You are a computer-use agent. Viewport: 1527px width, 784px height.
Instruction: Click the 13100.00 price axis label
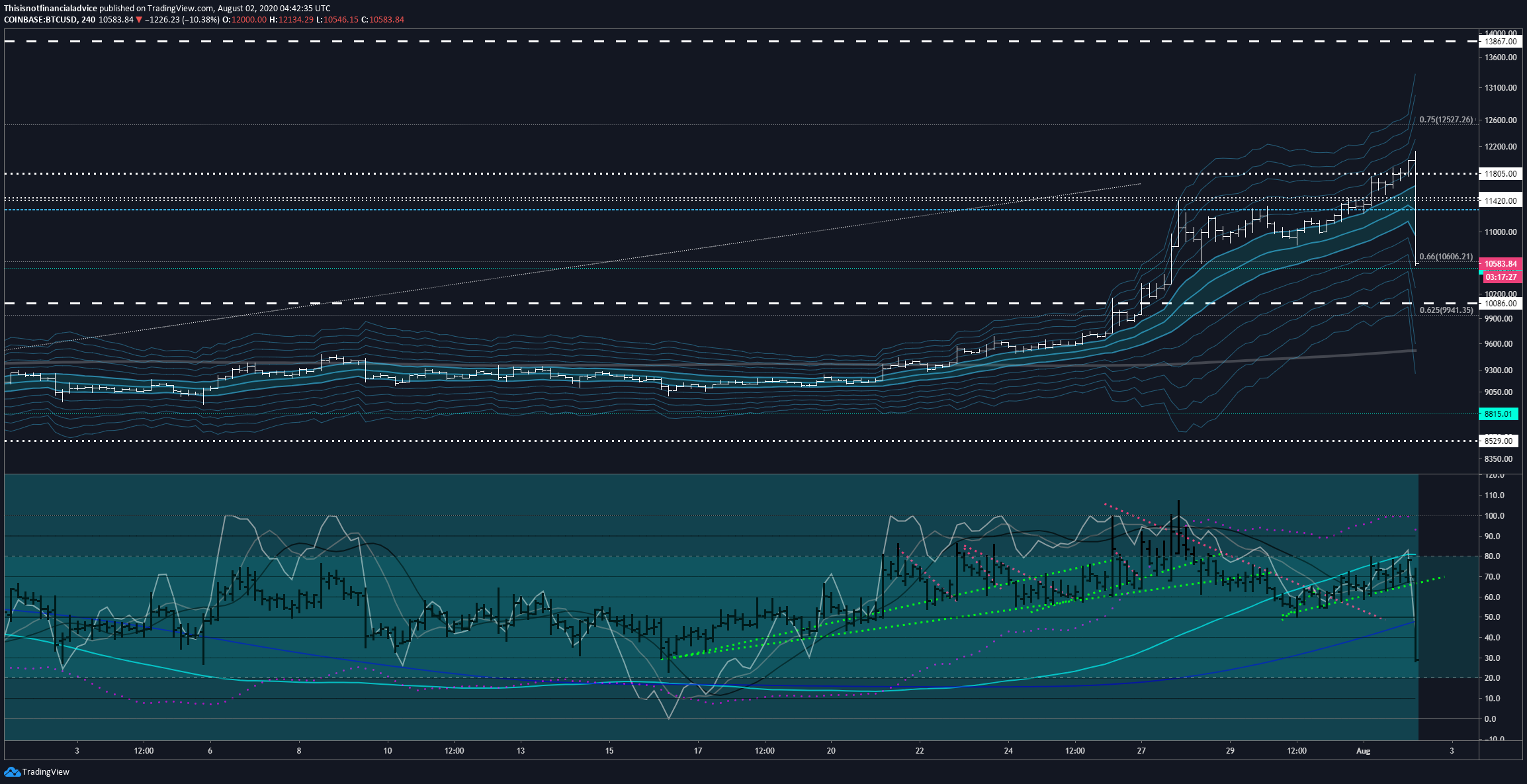tap(1501, 88)
